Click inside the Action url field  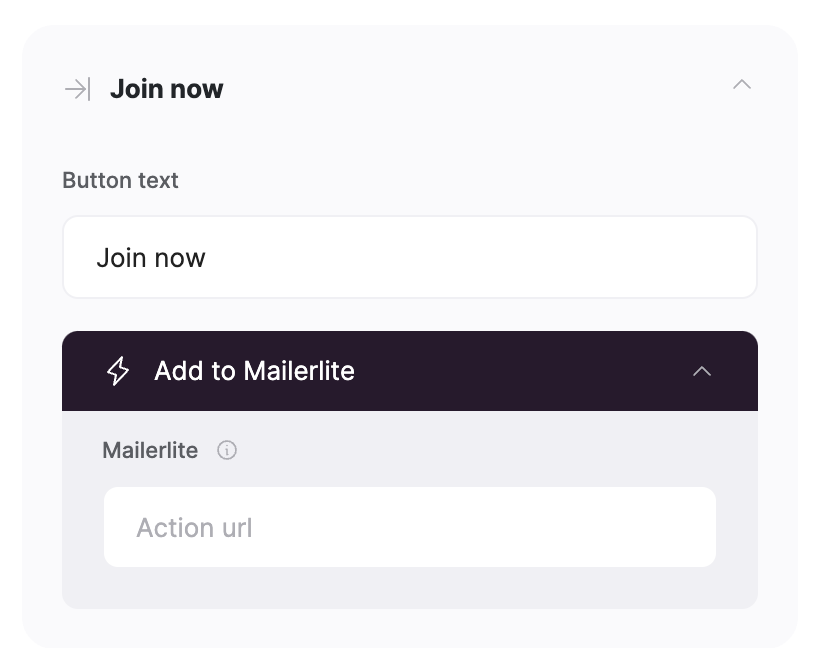pyautogui.click(x=410, y=527)
